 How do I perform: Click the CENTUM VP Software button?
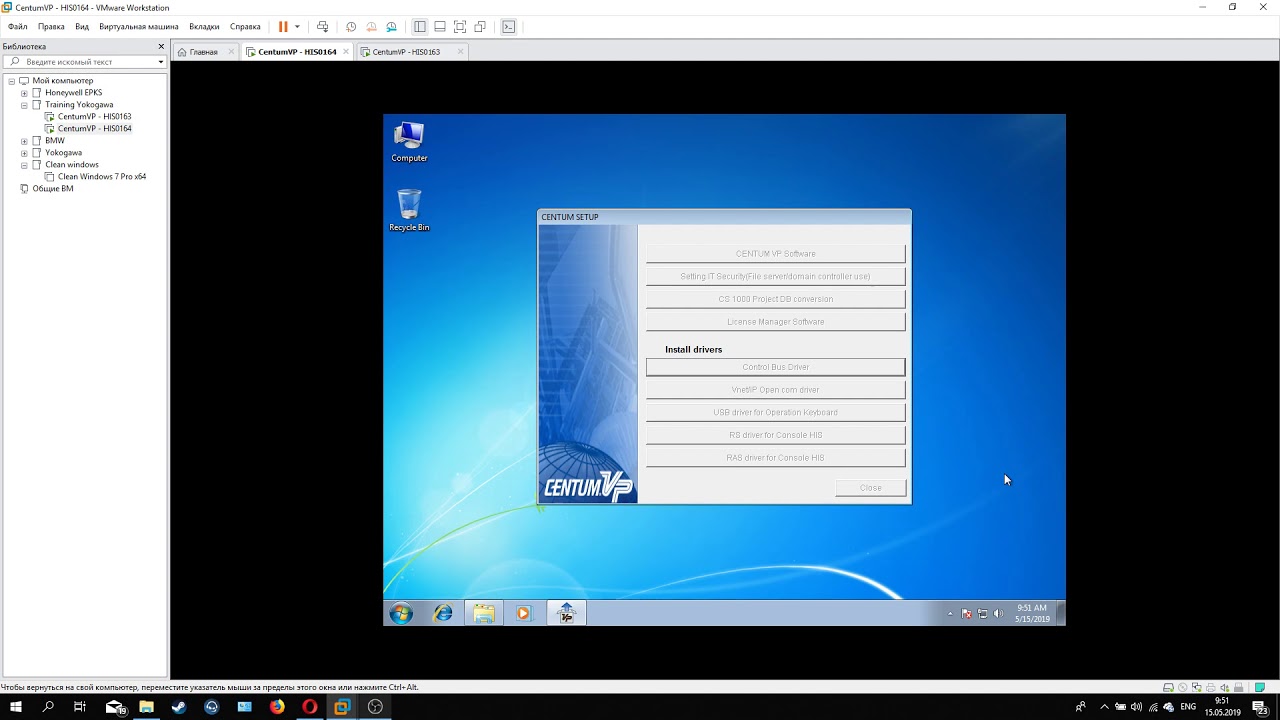tap(775, 254)
